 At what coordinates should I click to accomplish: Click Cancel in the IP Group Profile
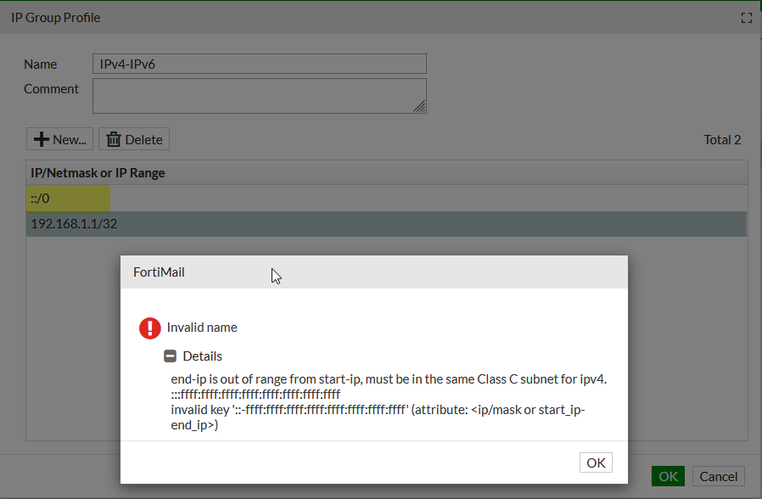point(718,476)
